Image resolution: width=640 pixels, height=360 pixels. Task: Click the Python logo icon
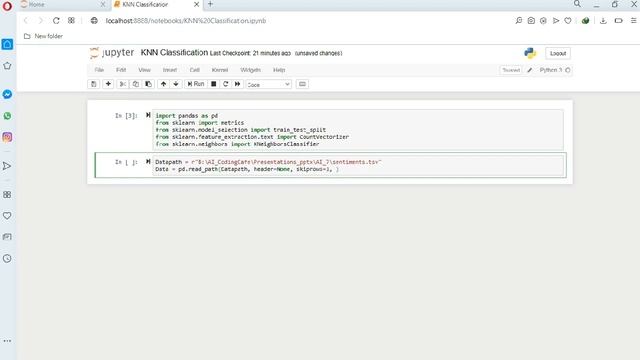[x=530, y=53]
